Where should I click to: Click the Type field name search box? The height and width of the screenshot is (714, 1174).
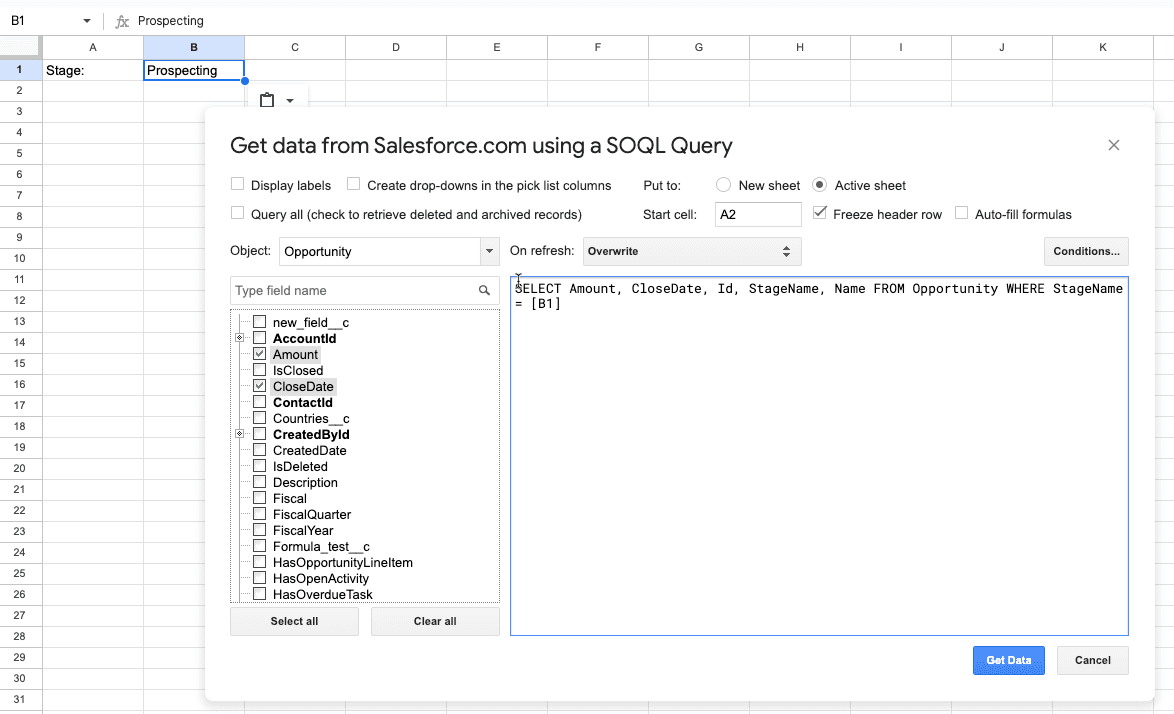pyautogui.click(x=364, y=290)
